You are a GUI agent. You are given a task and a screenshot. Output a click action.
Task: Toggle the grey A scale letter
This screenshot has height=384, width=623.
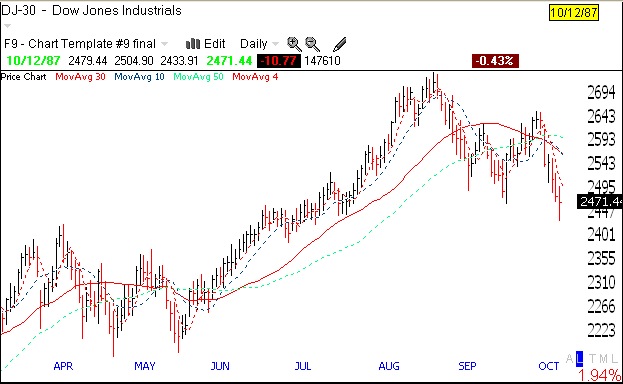point(569,359)
